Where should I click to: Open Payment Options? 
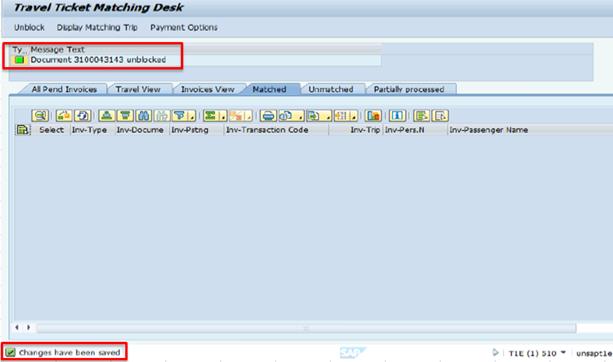[184, 27]
